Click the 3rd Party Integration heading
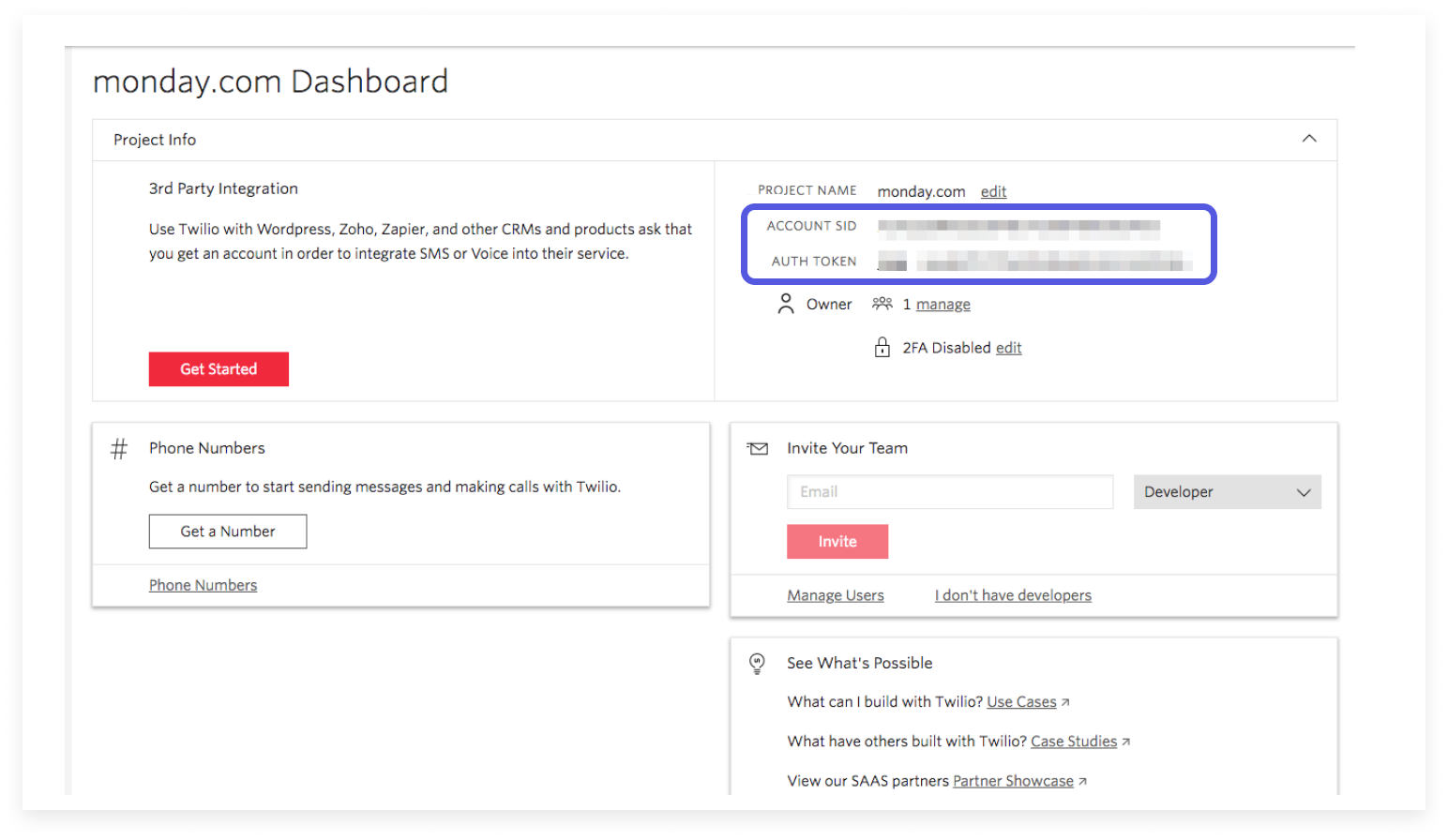The width and height of the screenshot is (1448, 840). click(223, 188)
